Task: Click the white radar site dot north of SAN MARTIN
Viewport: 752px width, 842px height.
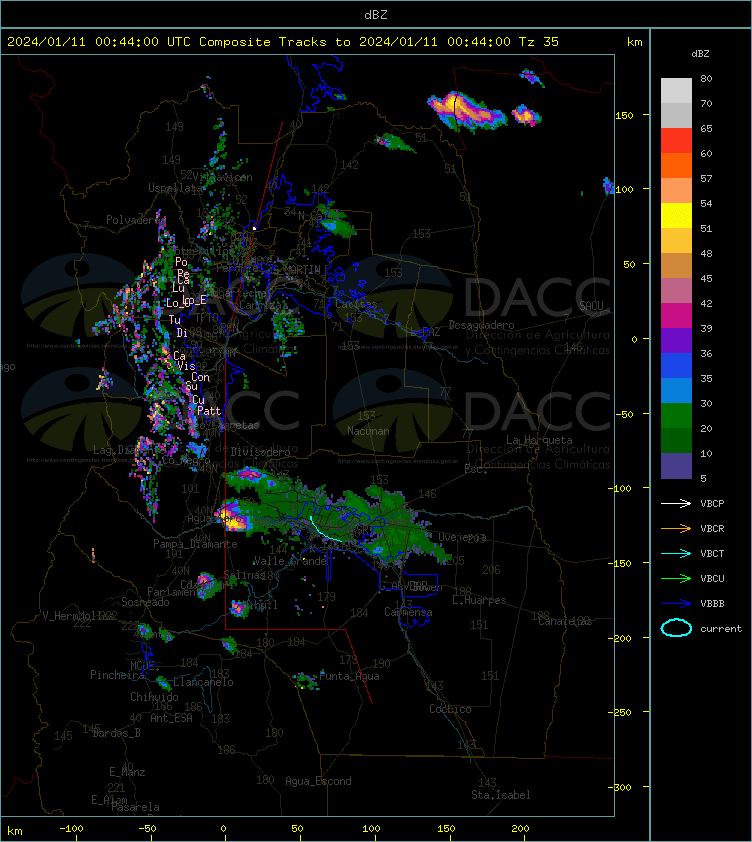Action: pyautogui.click(x=255, y=228)
